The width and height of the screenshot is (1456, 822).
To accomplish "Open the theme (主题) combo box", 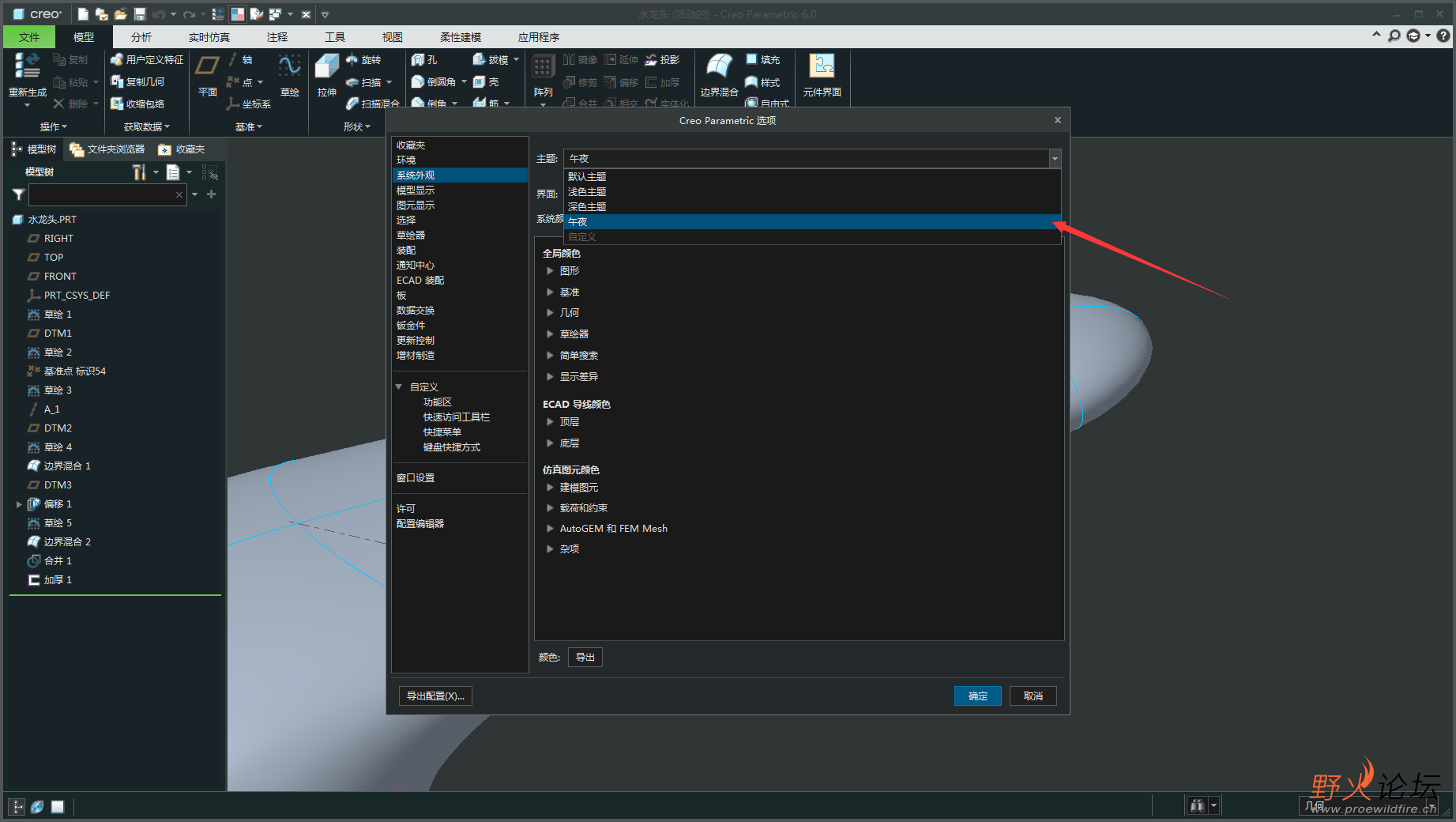I will point(811,159).
